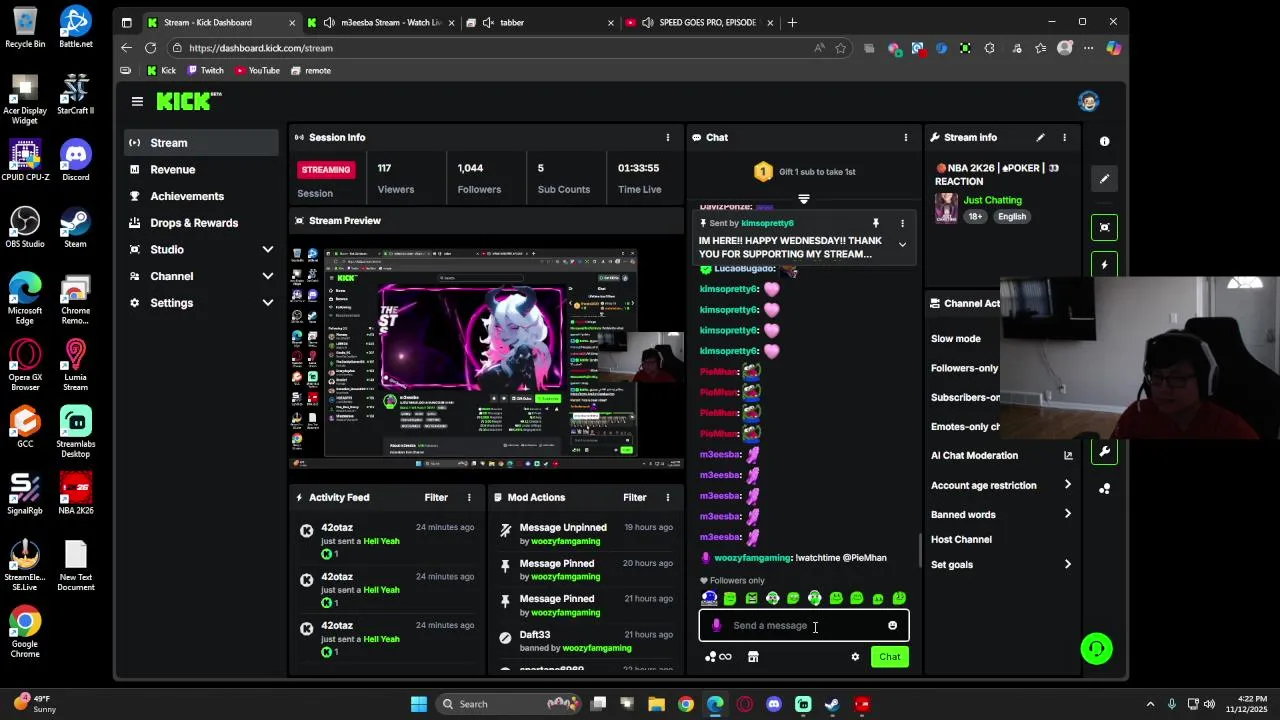
Task: Open Mod Actions more options menu
Action: coord(668,497)
